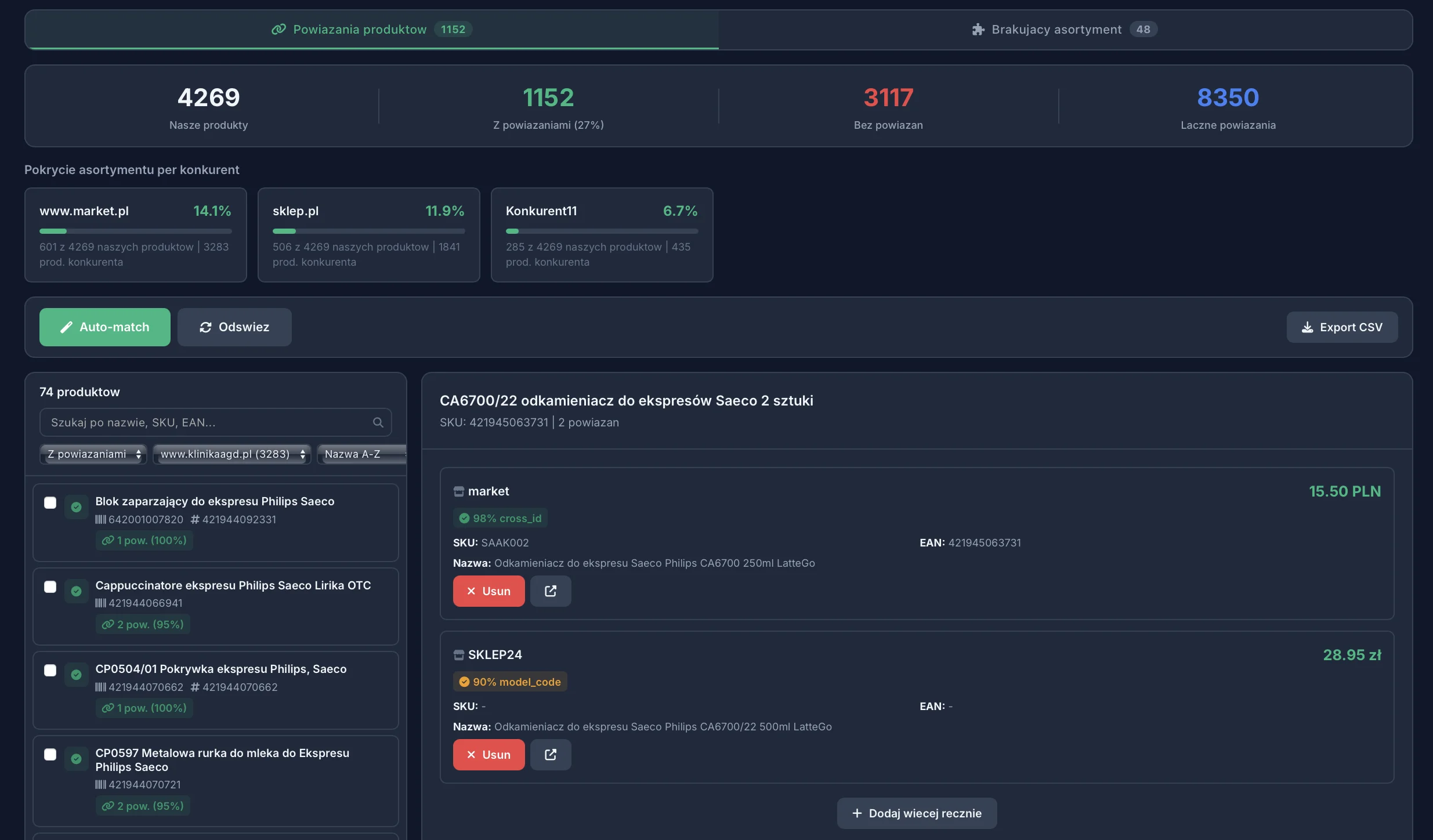Select CP0504/01 Pokrywka checkbox

[x=50, y=670]
